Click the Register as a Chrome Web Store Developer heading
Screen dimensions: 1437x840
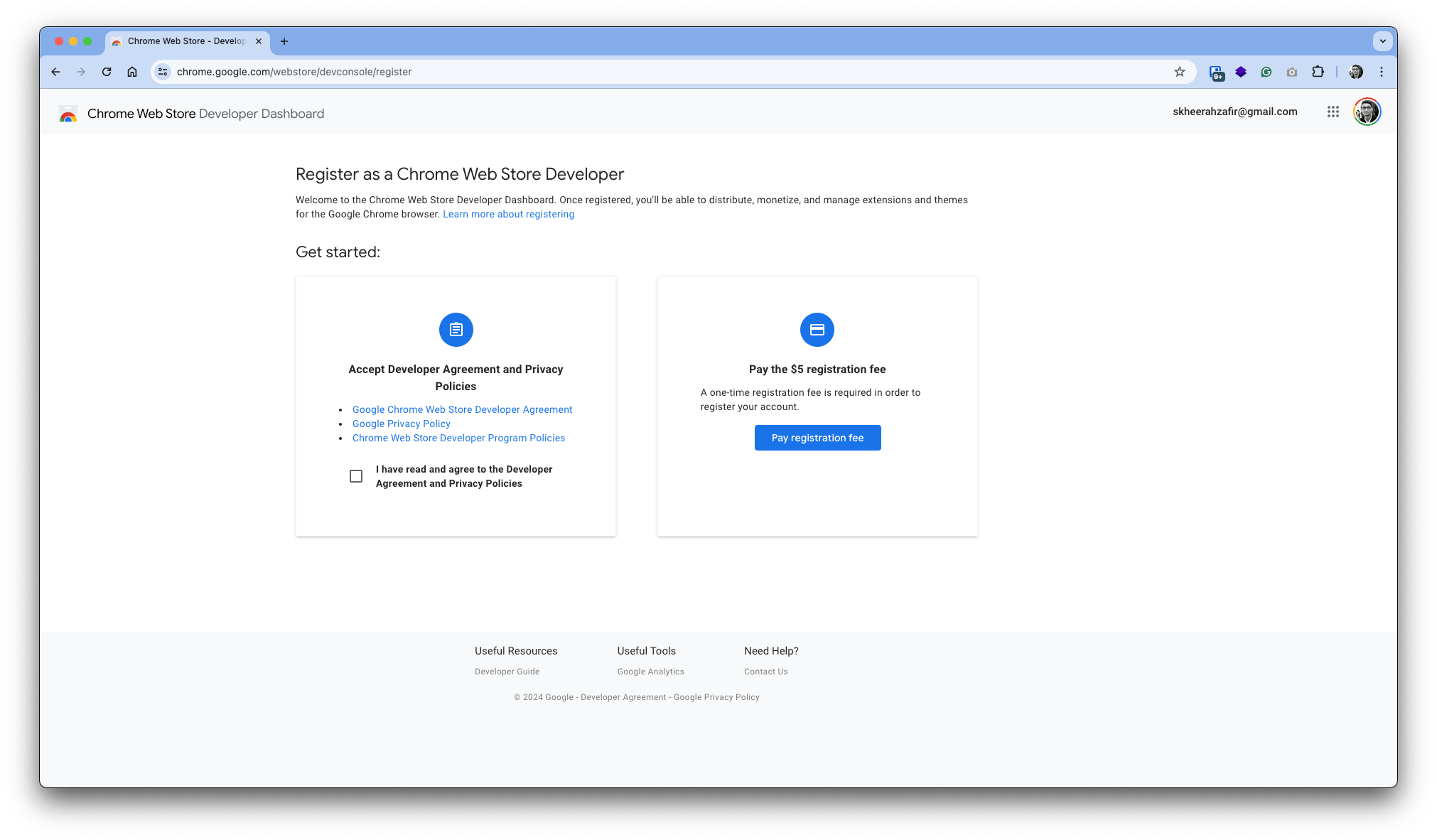coord(460,174)
